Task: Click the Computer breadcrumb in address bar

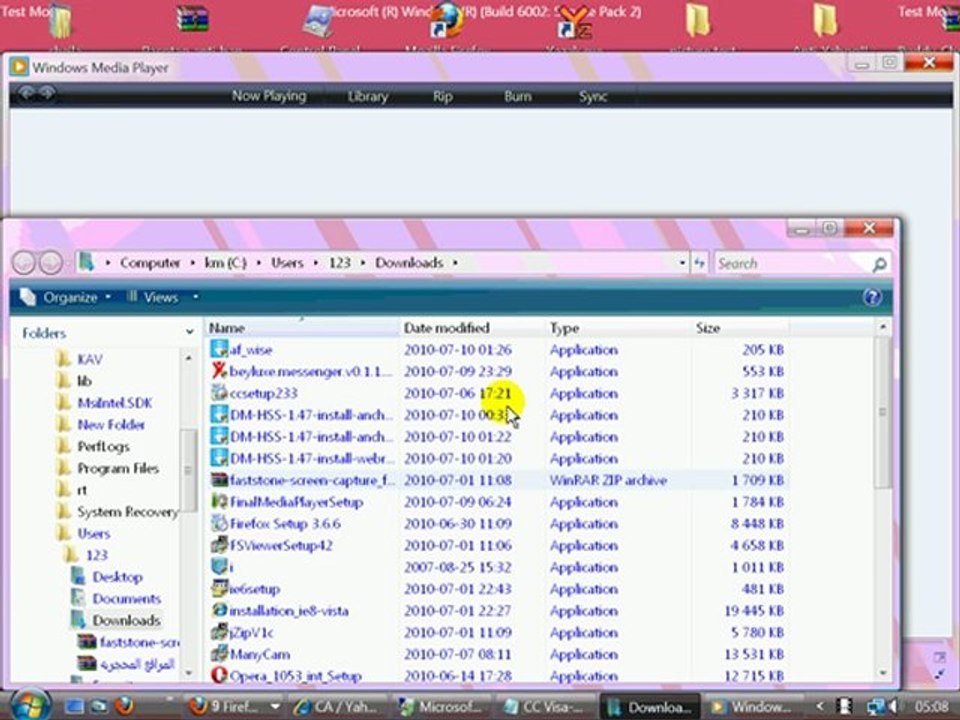Action: point(150,263)
